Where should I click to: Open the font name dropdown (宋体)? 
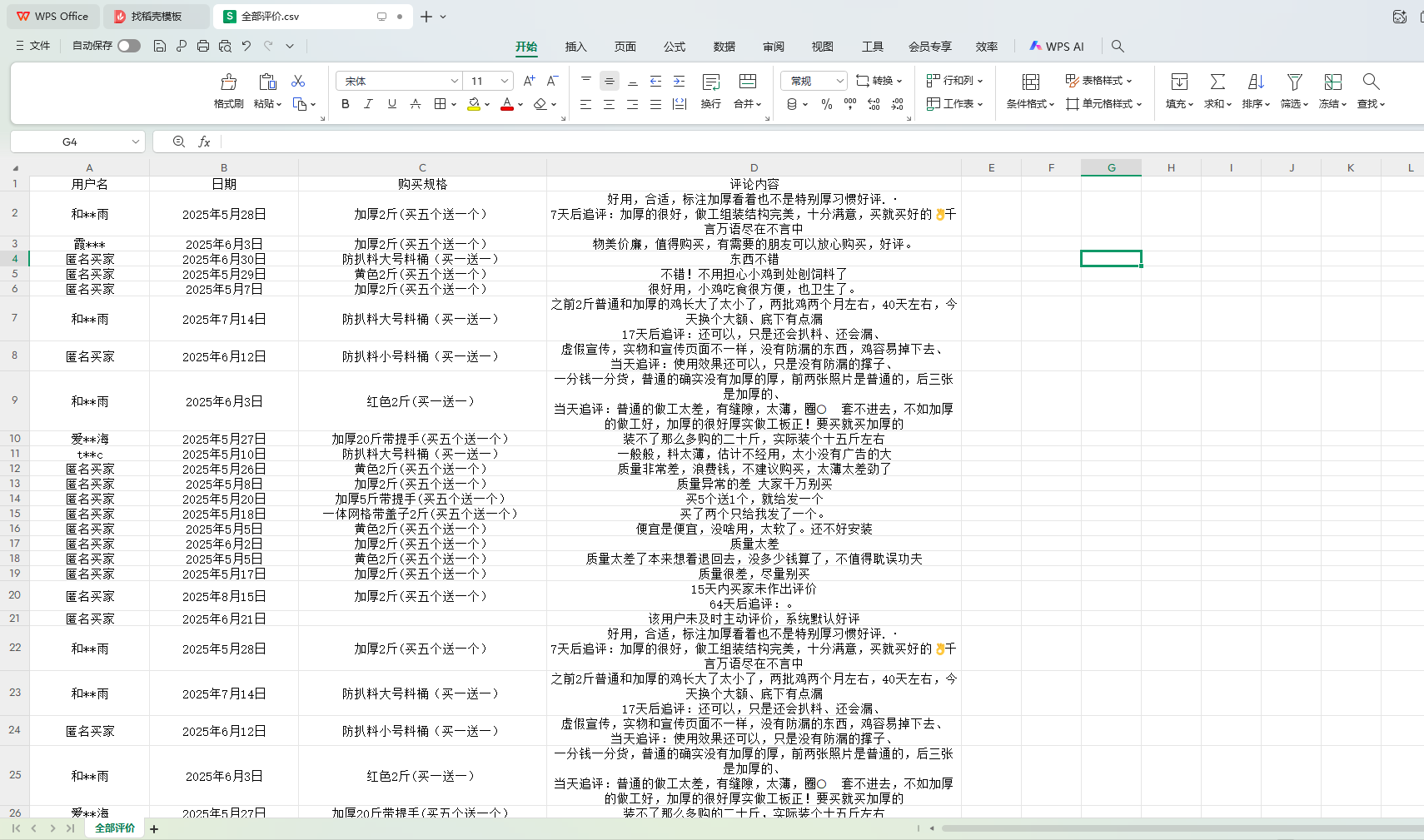[x=454, y=81]
